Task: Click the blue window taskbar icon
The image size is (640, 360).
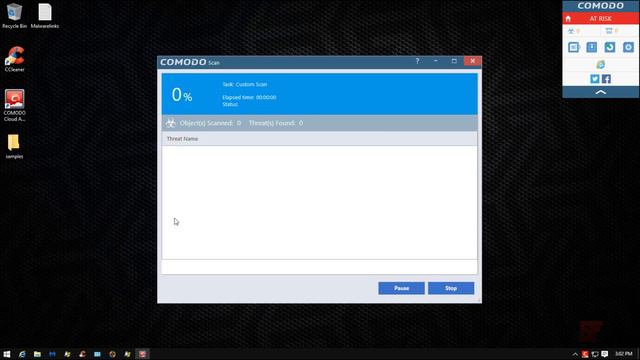Action: tap(97, 354)
